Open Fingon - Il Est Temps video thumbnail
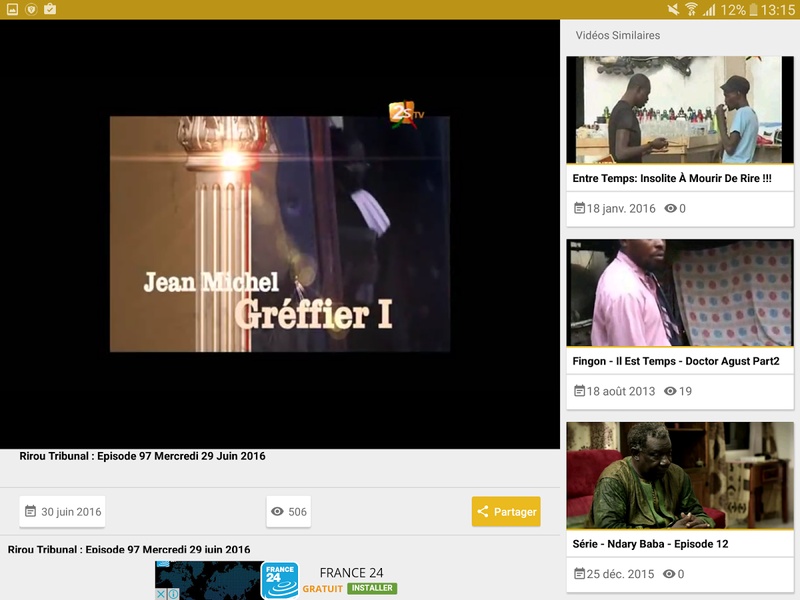800x600 pixels. 680,293
